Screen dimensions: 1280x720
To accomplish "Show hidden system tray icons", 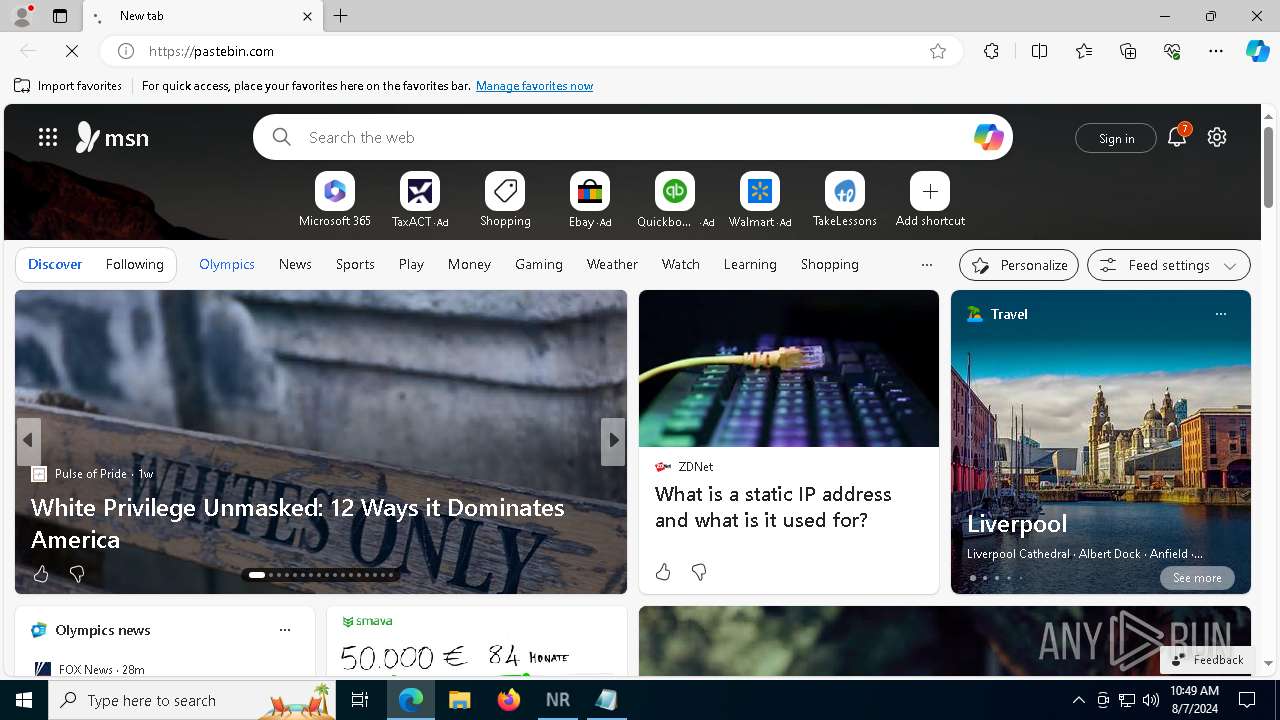I will point(1078,700).
